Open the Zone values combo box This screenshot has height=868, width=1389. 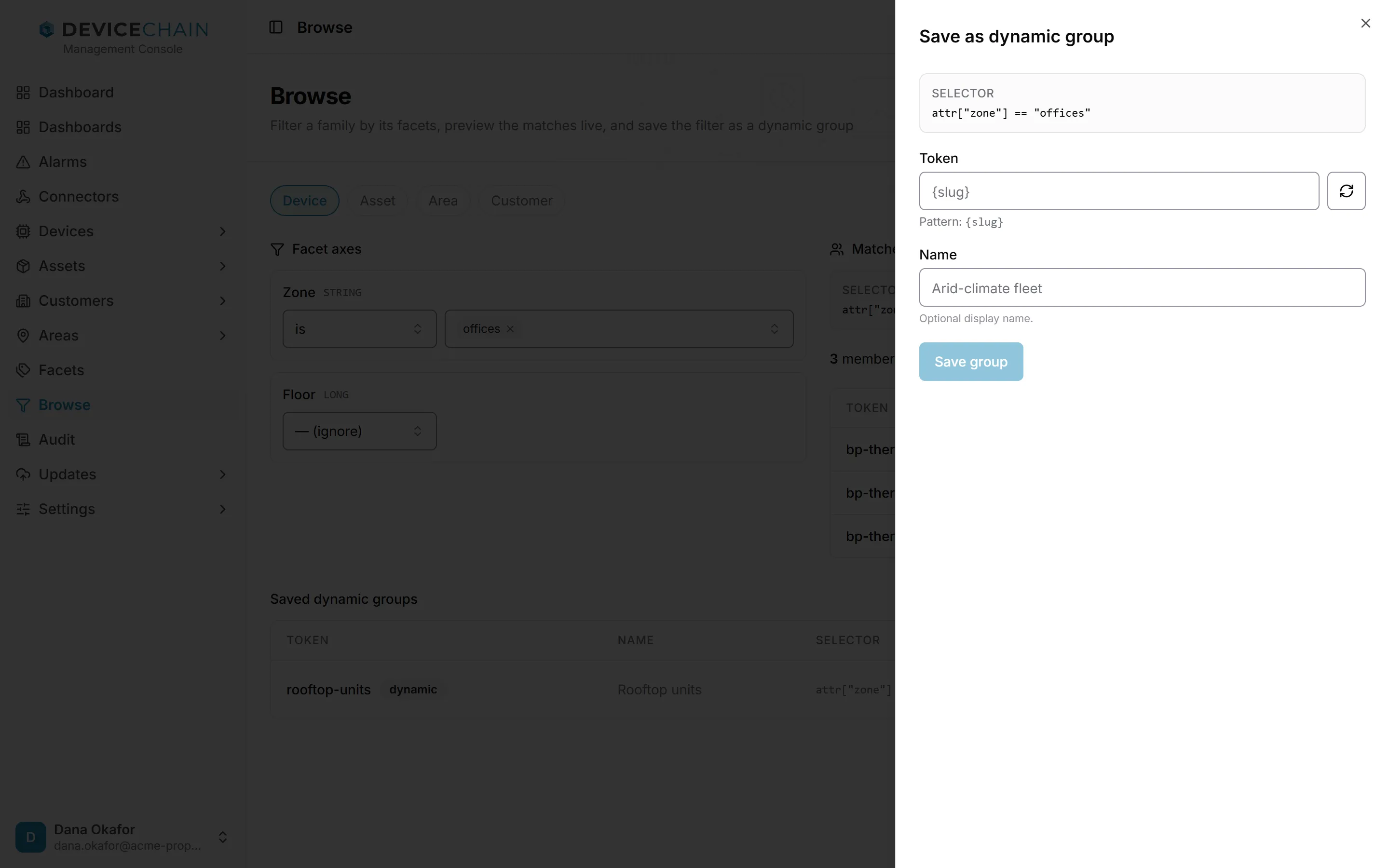point(619,329)
